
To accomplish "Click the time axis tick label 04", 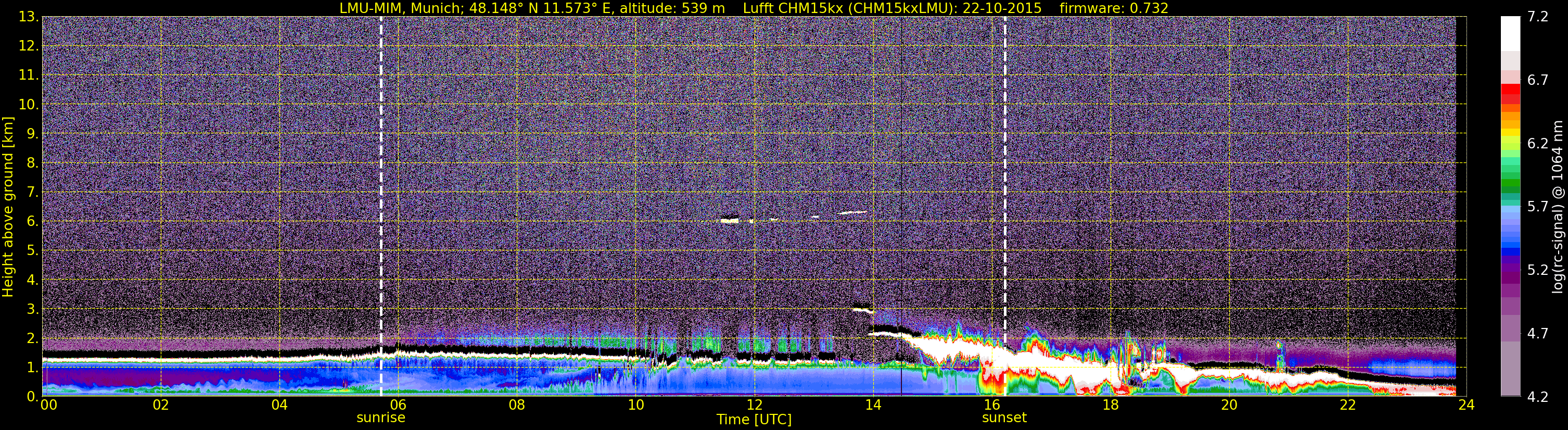I will pyautogui.click(x=279, y=405).
